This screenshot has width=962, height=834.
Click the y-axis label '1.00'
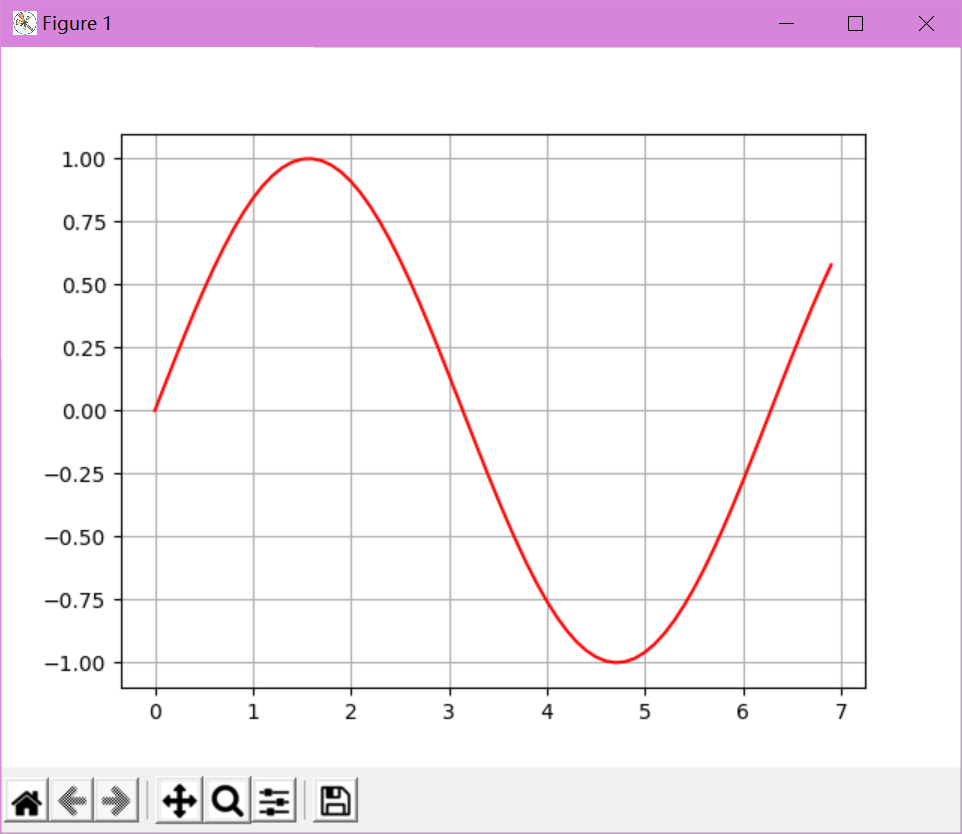83,160
